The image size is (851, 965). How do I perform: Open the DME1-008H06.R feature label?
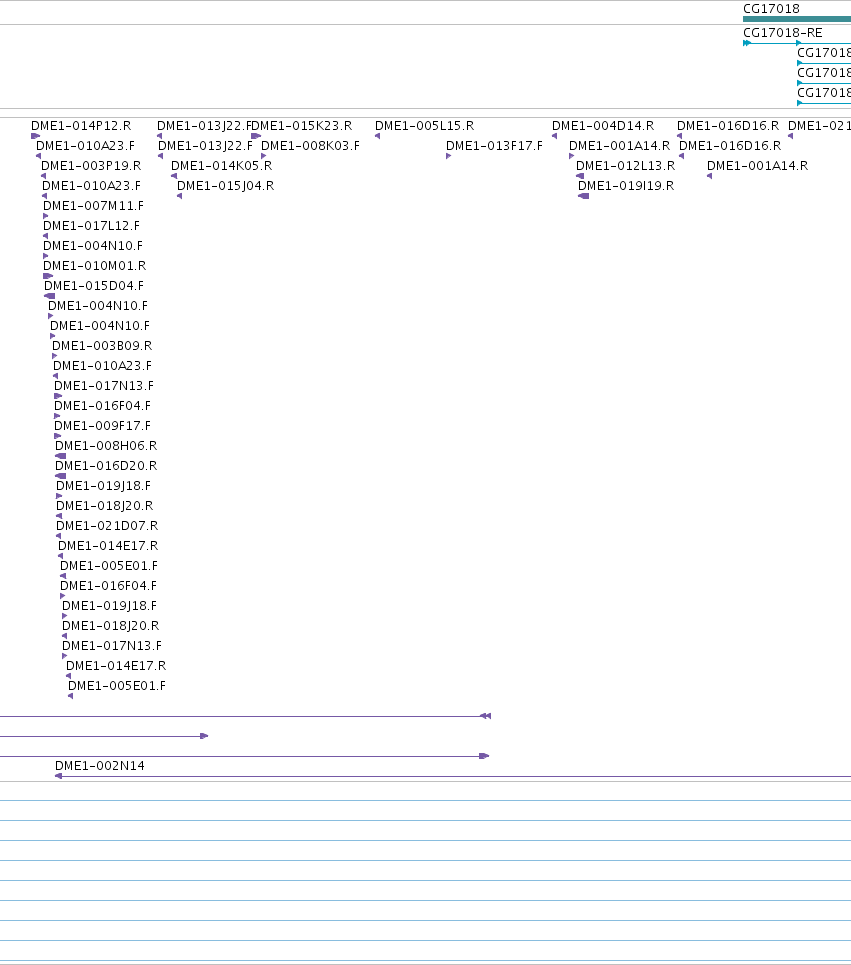coord(106,446)
